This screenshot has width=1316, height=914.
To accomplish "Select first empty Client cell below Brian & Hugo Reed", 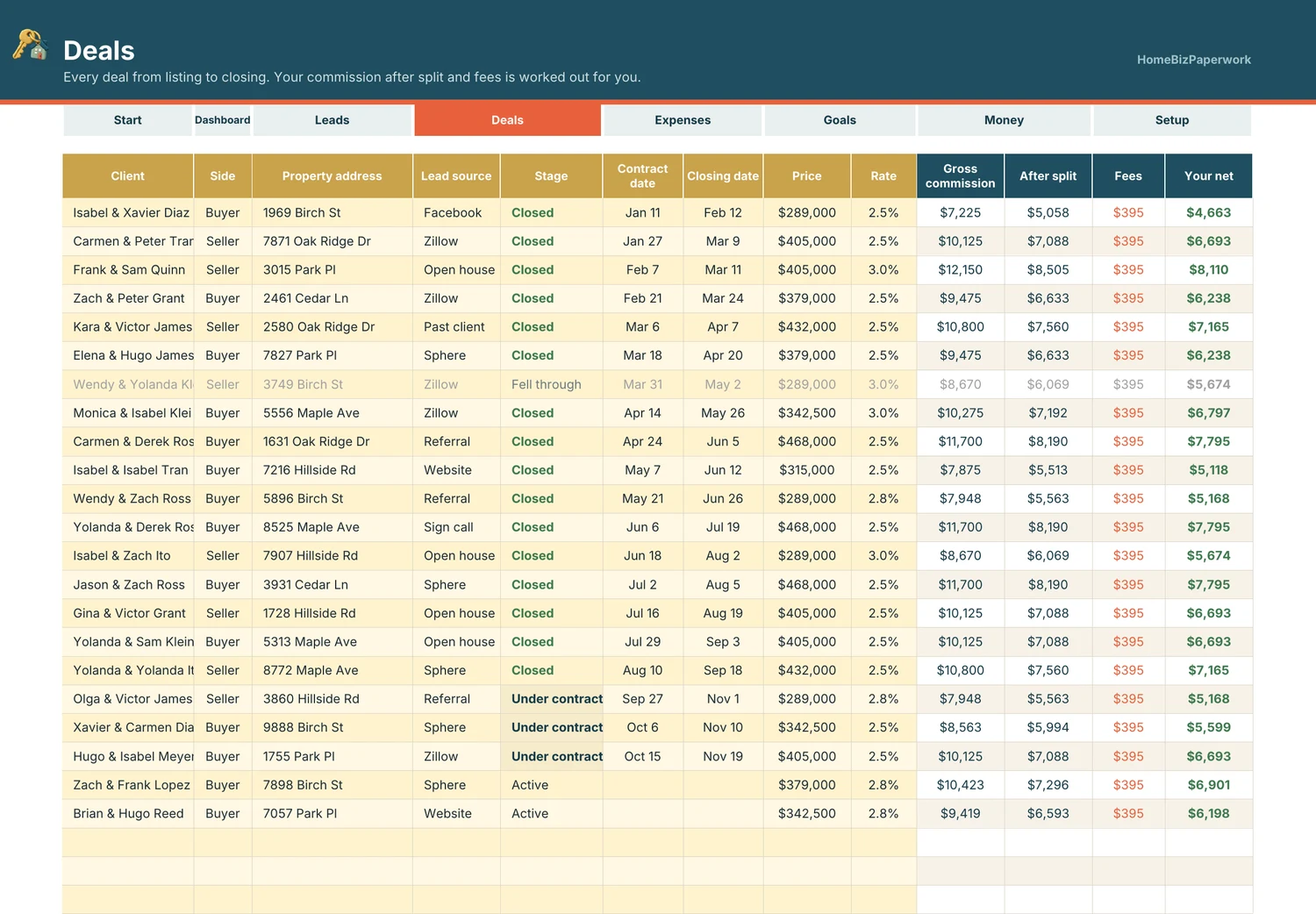I will (128, 842).
